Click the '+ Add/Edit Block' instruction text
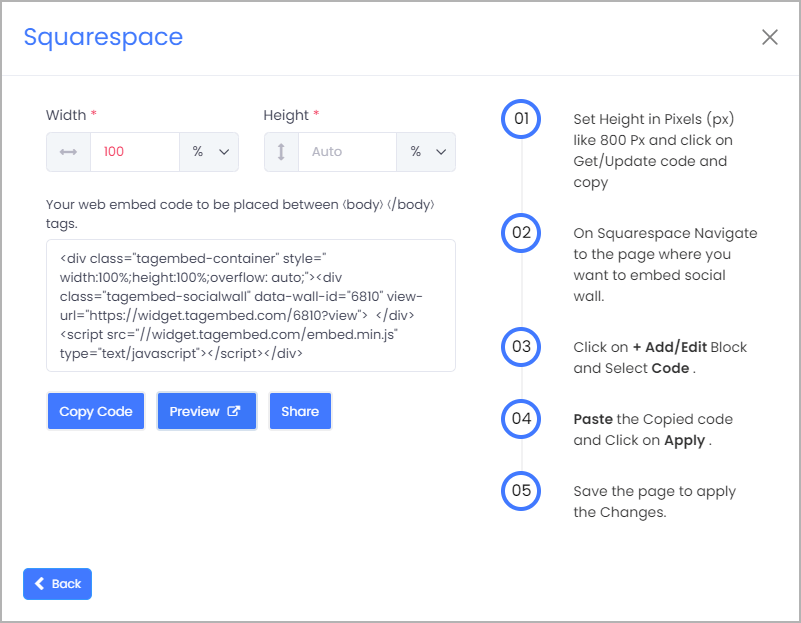Image resolution: width=801 pixels, height=623 pixels. point(690,347)
